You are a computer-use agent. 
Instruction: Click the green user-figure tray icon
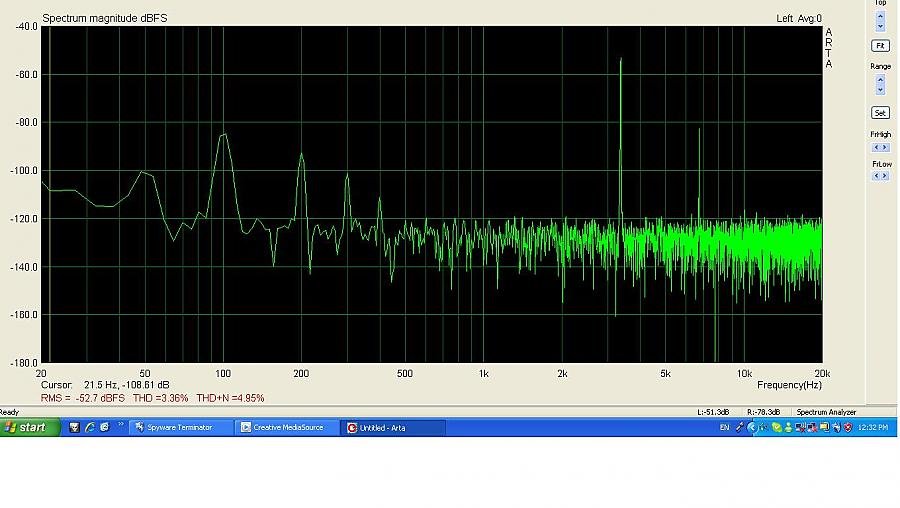(788, 428)
